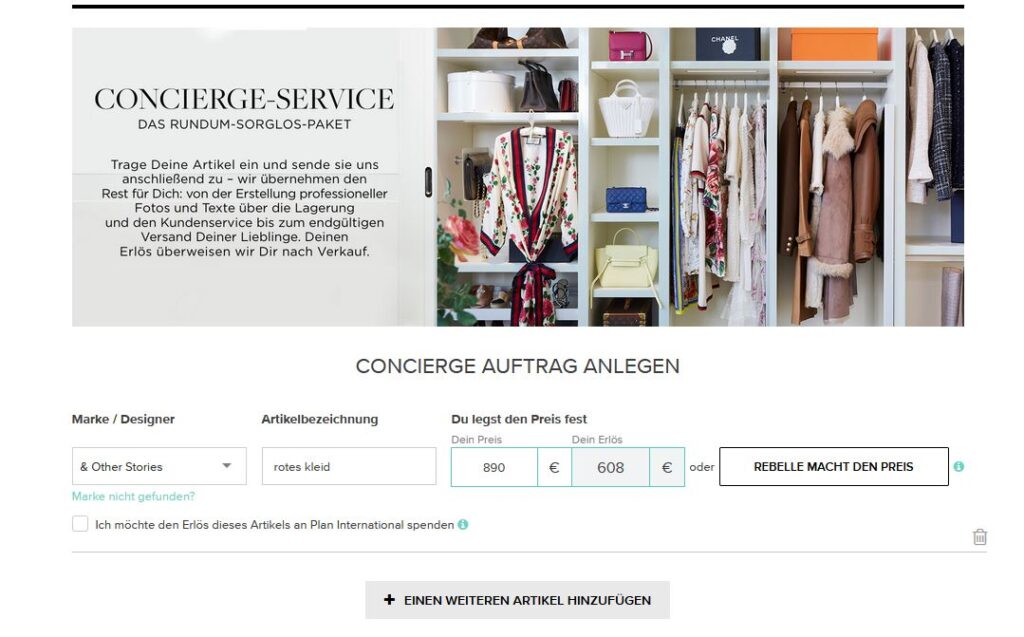Click the CONCIERGE AUFTRAG ANLEGEN heading

[x=517, y=366]
